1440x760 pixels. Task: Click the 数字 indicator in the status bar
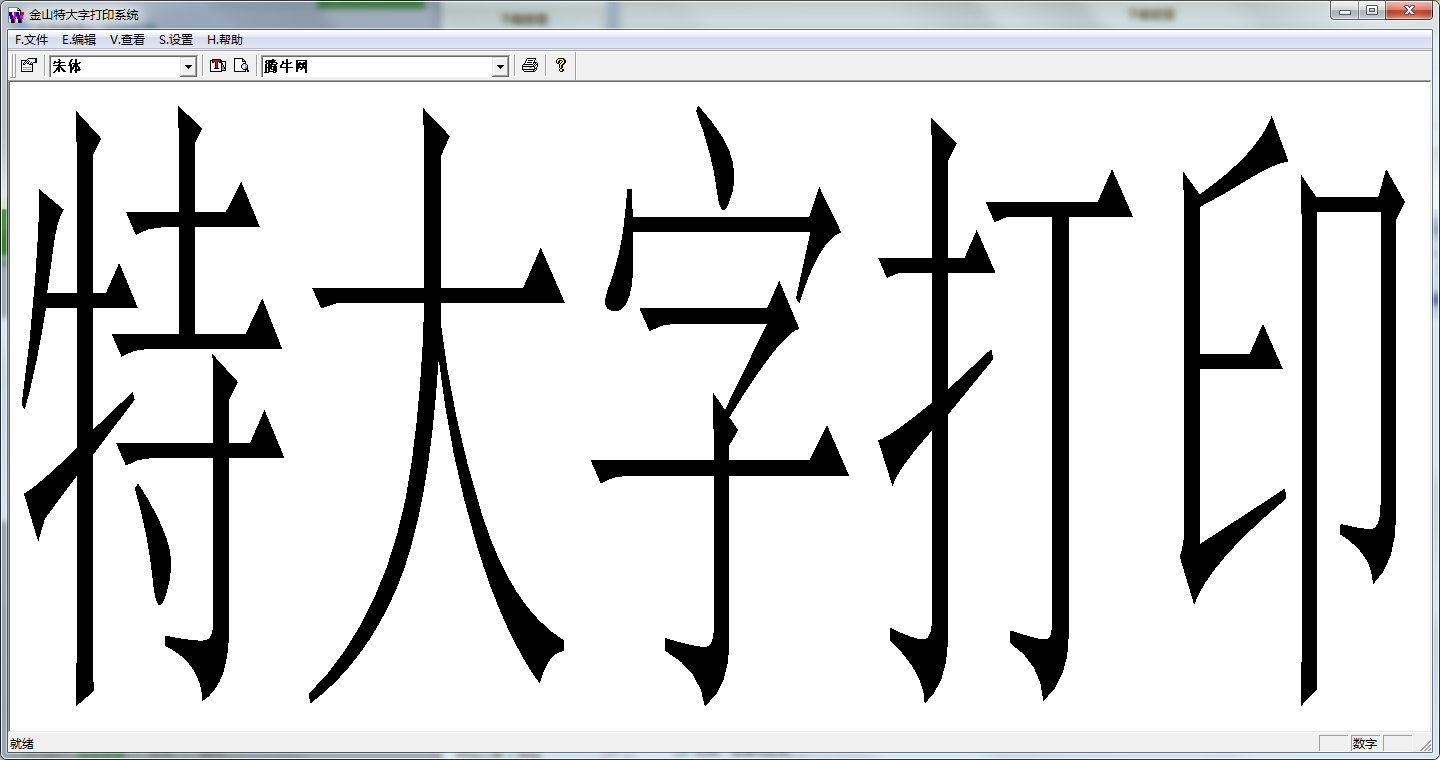point(1364,743)
